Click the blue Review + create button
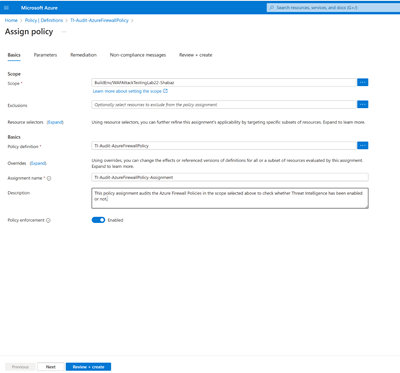The height and width of the screenshot is (373, 400). 88,367
